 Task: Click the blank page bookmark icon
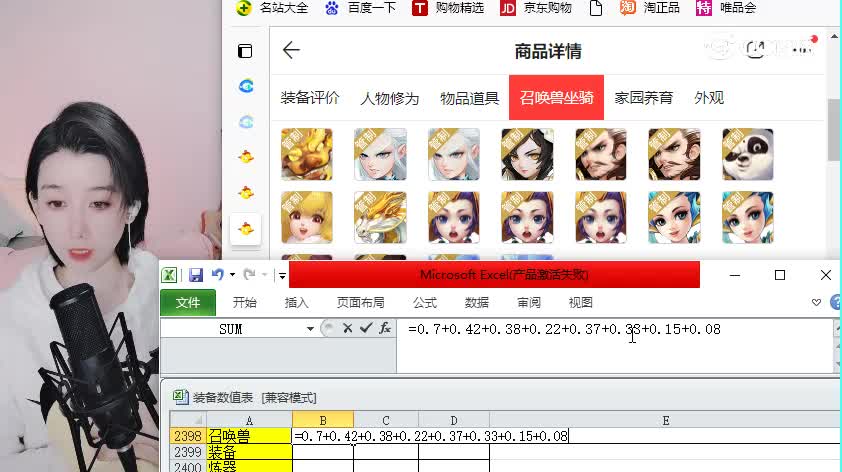[596, 8]
